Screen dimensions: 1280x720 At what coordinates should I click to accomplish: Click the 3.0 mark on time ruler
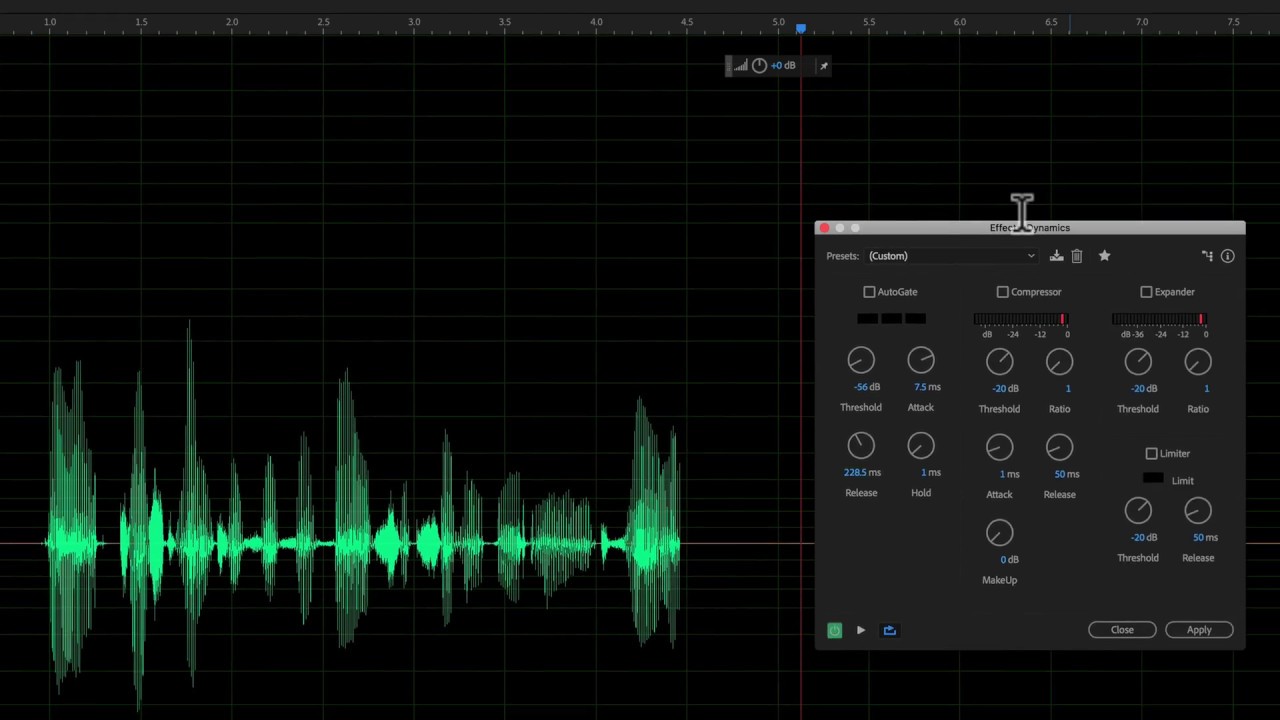414,21
